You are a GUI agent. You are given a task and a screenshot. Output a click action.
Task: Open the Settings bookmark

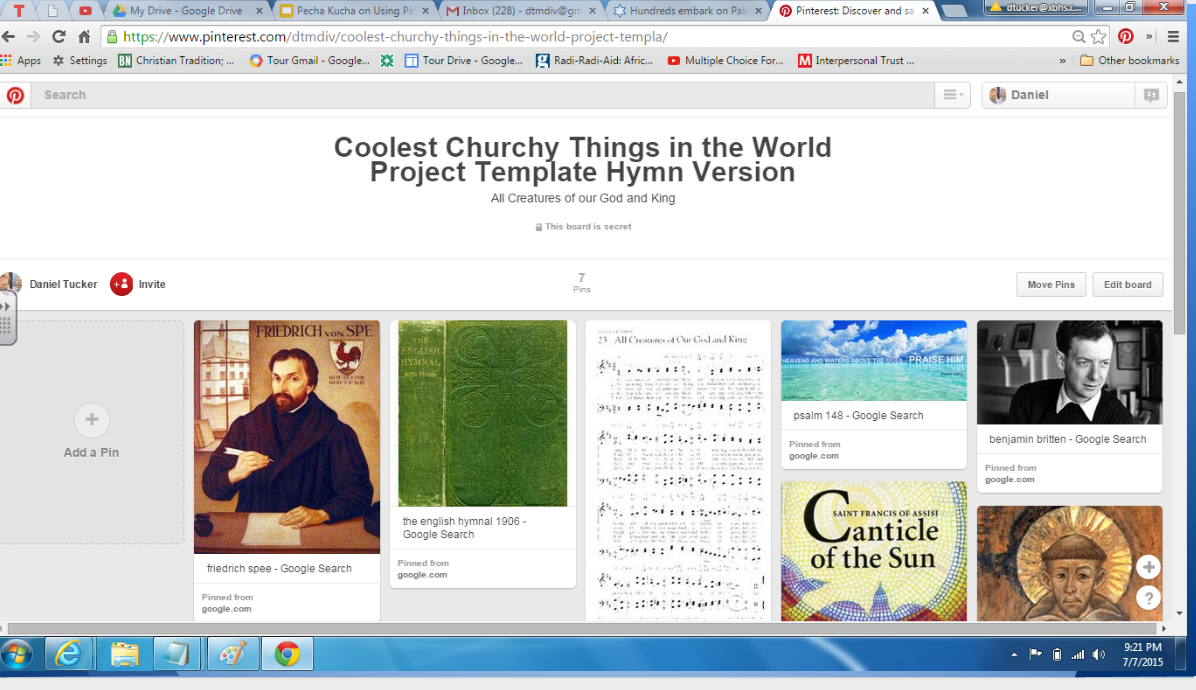click(80, 60)
